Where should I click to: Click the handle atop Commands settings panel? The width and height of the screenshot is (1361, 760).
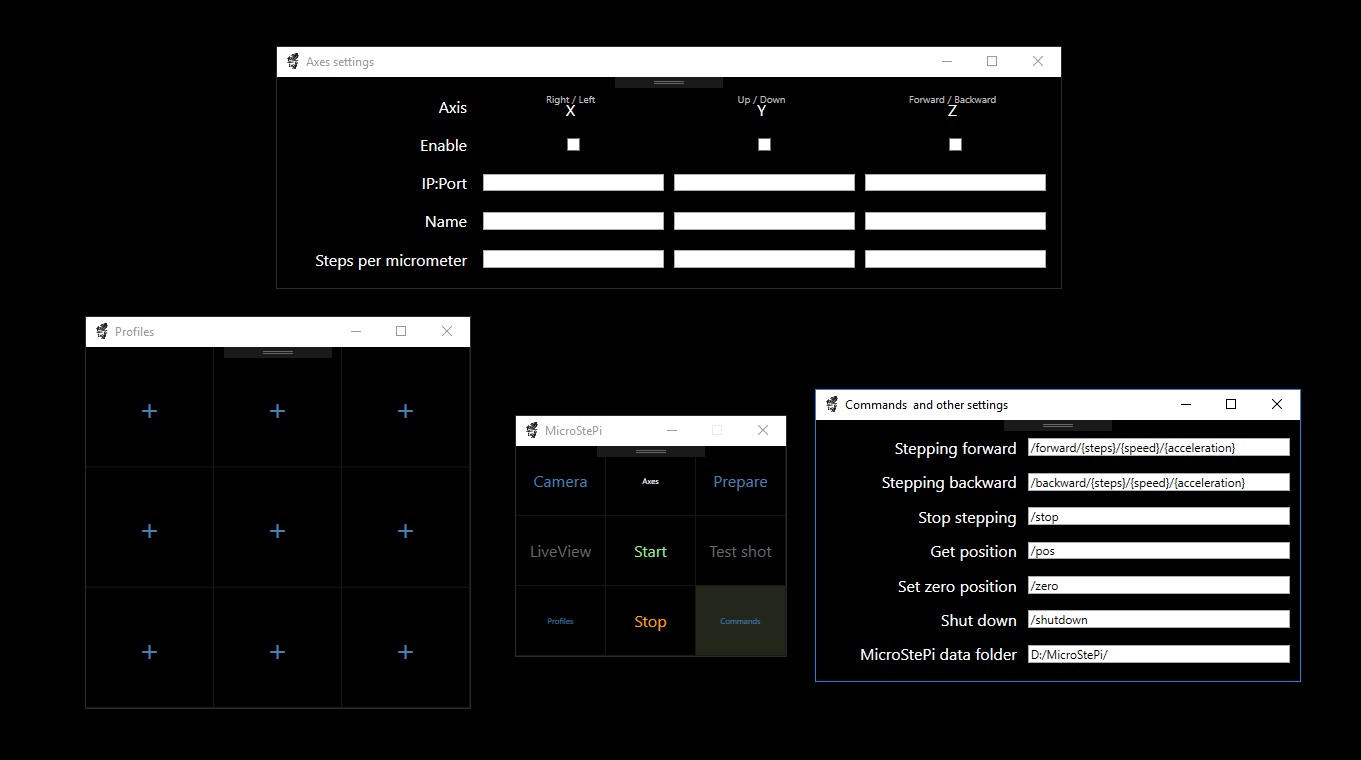point(1057,425)
